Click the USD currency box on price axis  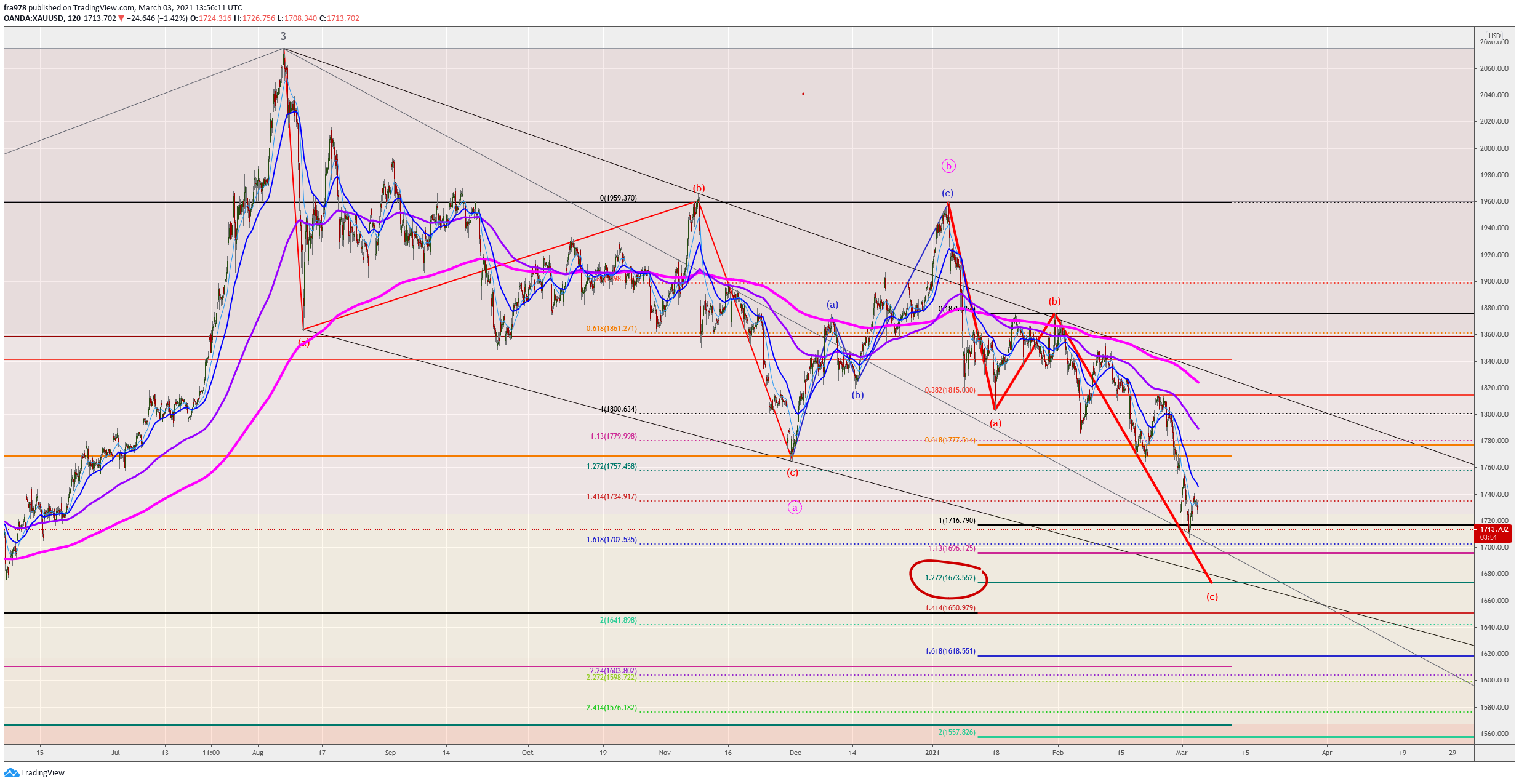pyautogui.click(x=1494, y=36)
